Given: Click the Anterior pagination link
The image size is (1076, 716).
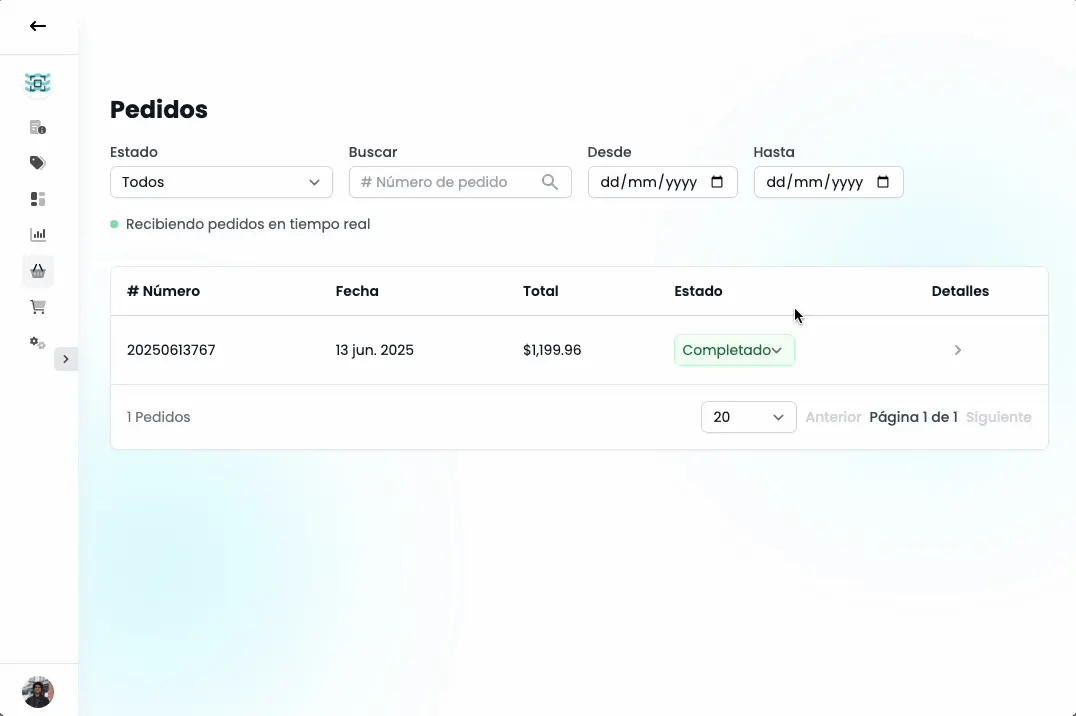Looking at the screenshot, I should 833,417.
